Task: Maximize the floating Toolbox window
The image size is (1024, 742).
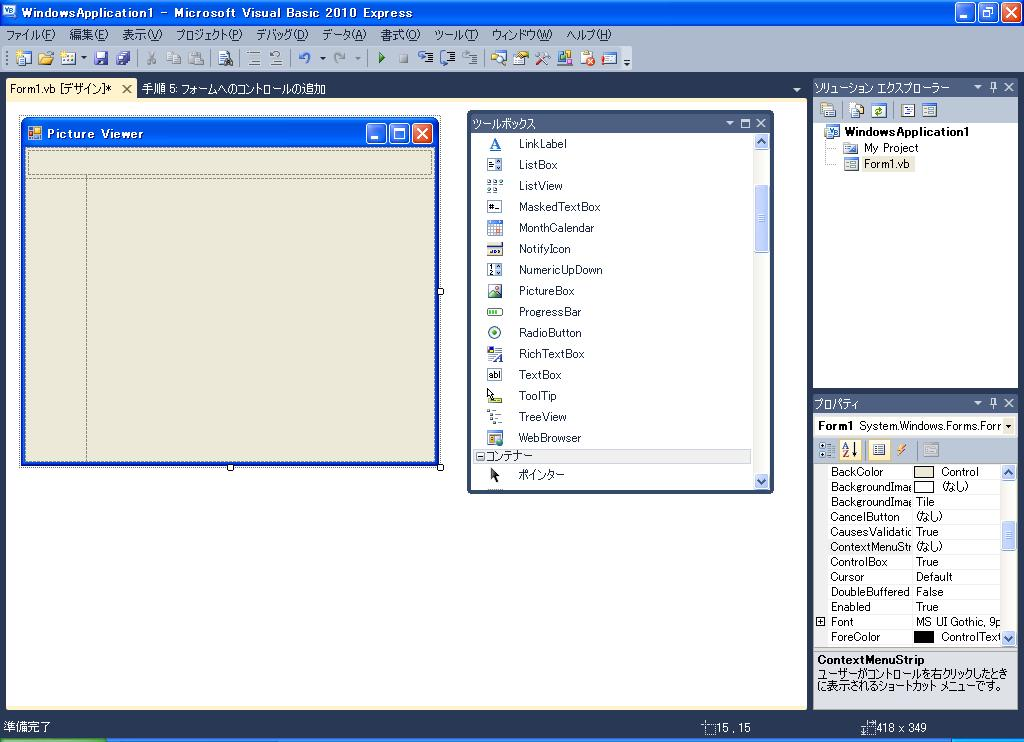Action: tap(745, 123)
